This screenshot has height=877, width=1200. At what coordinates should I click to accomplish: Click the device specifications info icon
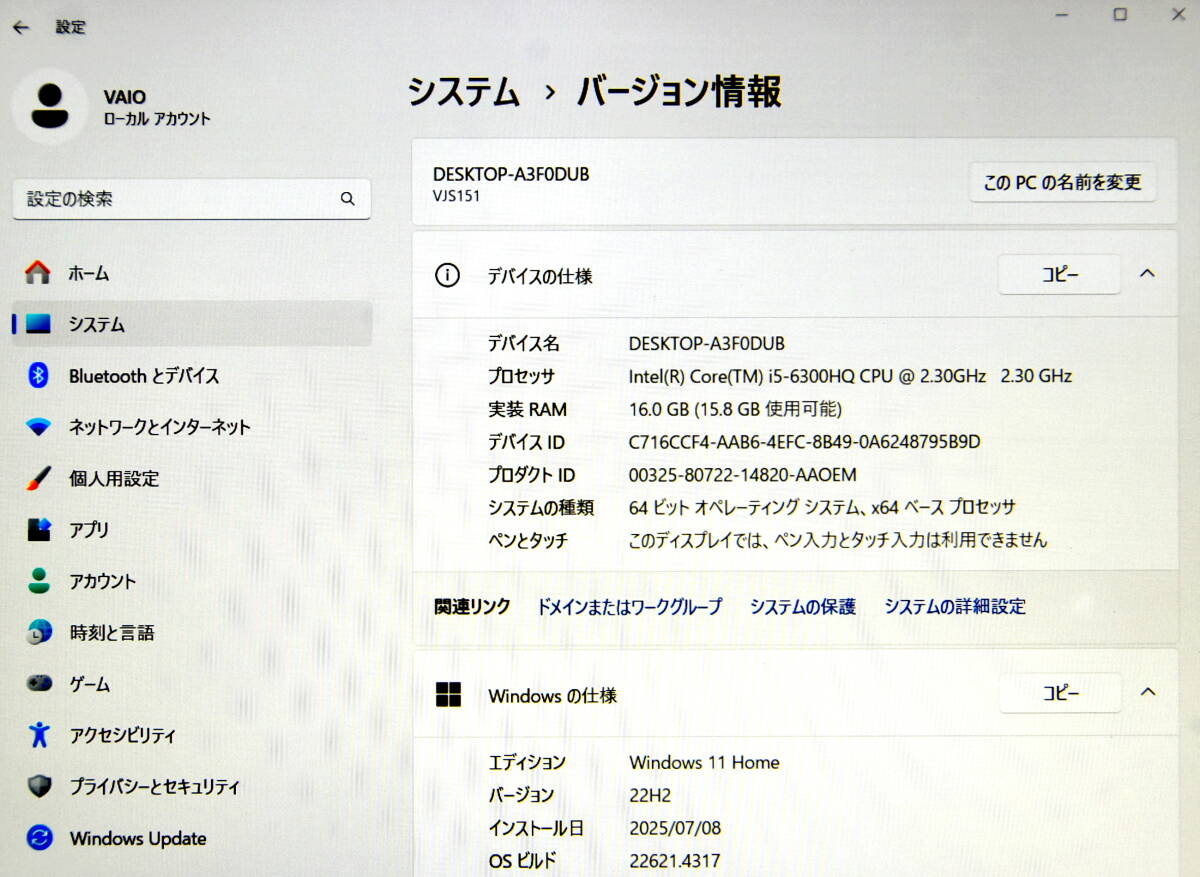(447, 275)
